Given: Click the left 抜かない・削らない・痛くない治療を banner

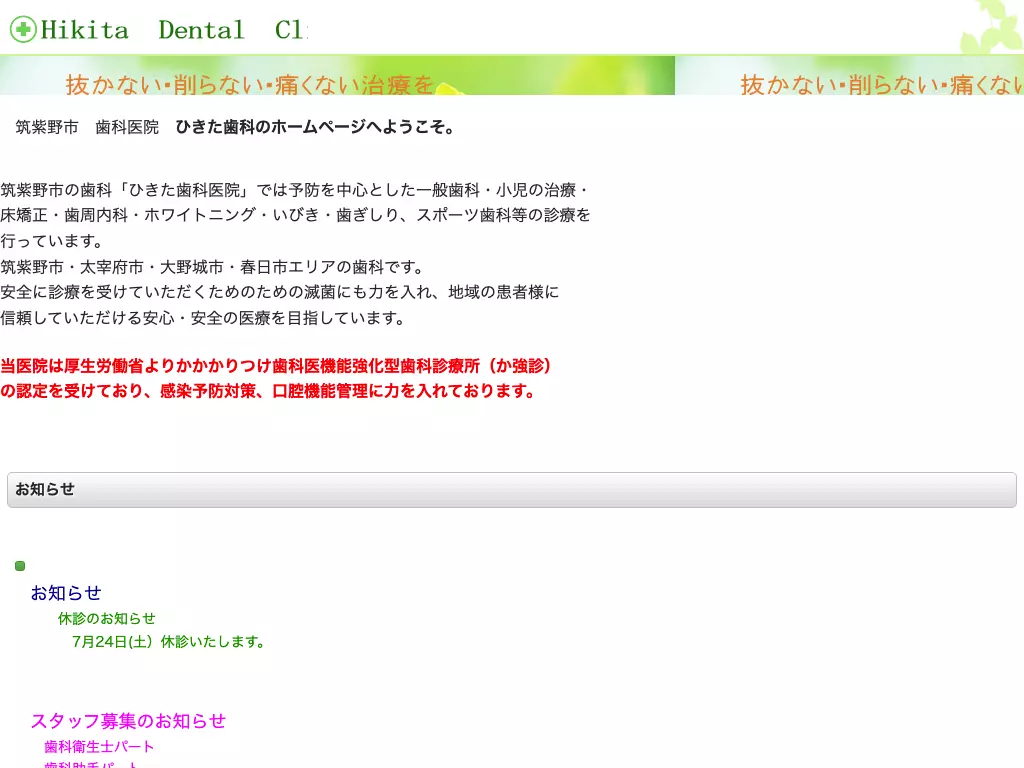Looking at the screenshot, I should (x=337, y=75).
